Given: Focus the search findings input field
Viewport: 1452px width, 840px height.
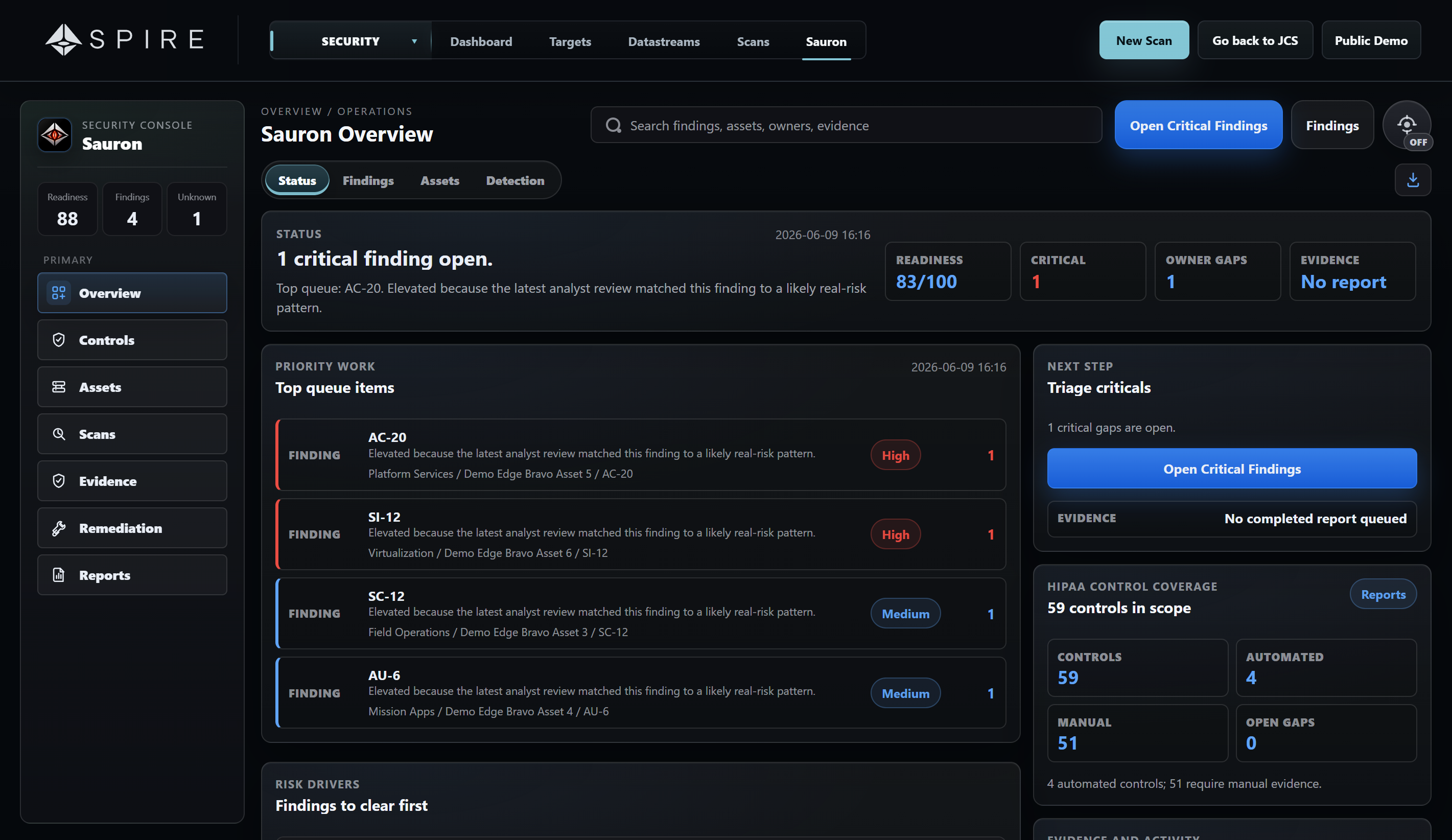Looking at the screenshot, I should [x=846, y=125].
